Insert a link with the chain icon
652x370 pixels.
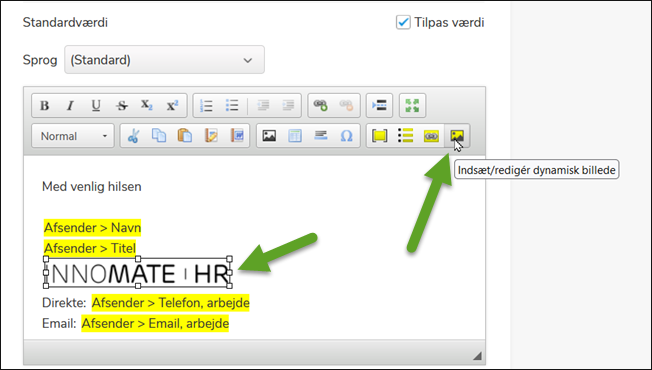[321, 106]
